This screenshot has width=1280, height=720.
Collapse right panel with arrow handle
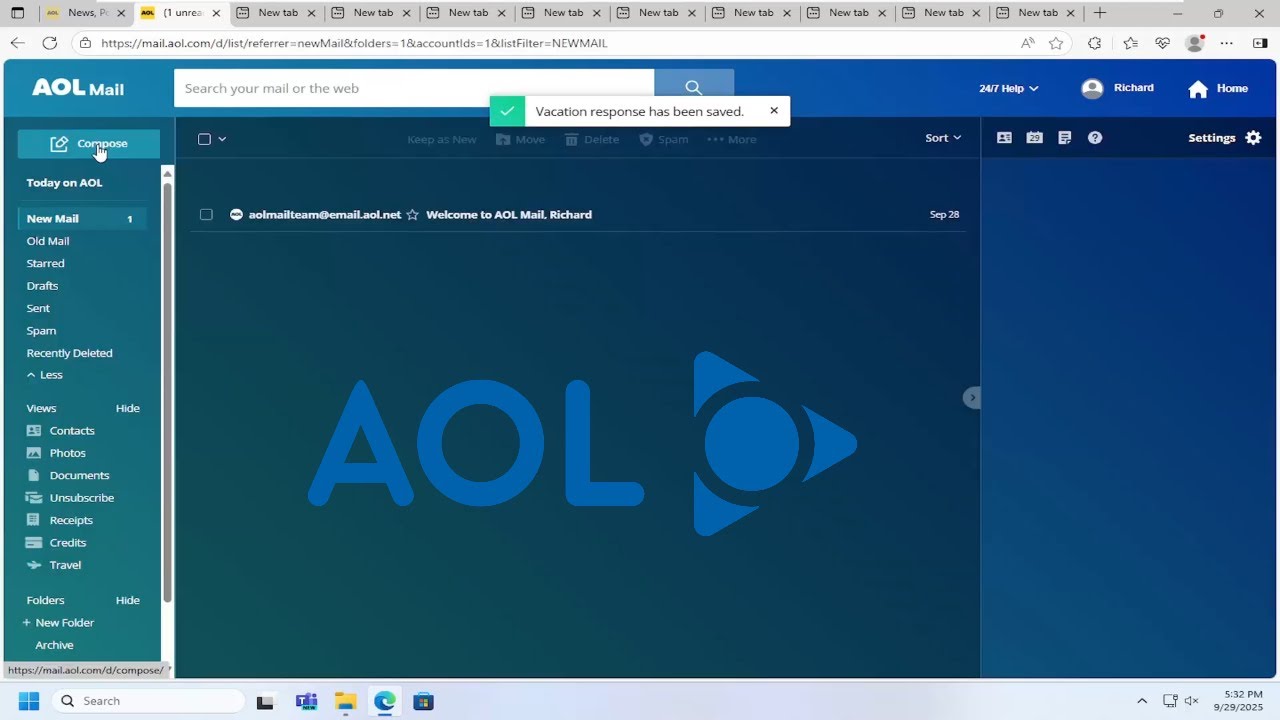coord(971,398)
